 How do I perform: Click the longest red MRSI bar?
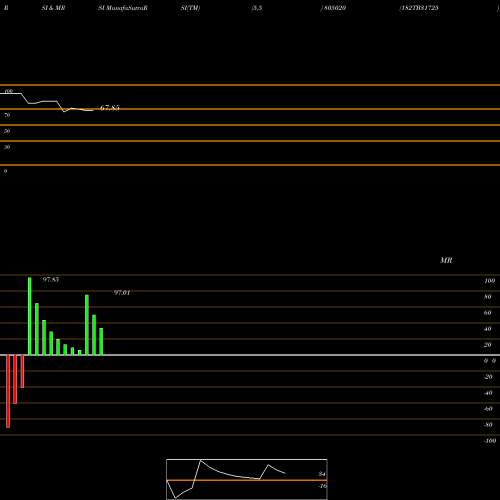point(8,391)
